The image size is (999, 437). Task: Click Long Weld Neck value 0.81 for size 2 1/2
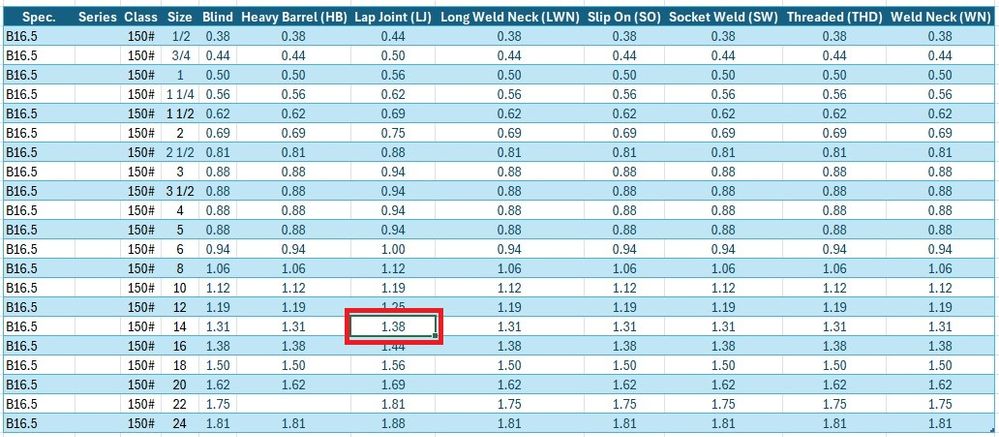(510, 153)
